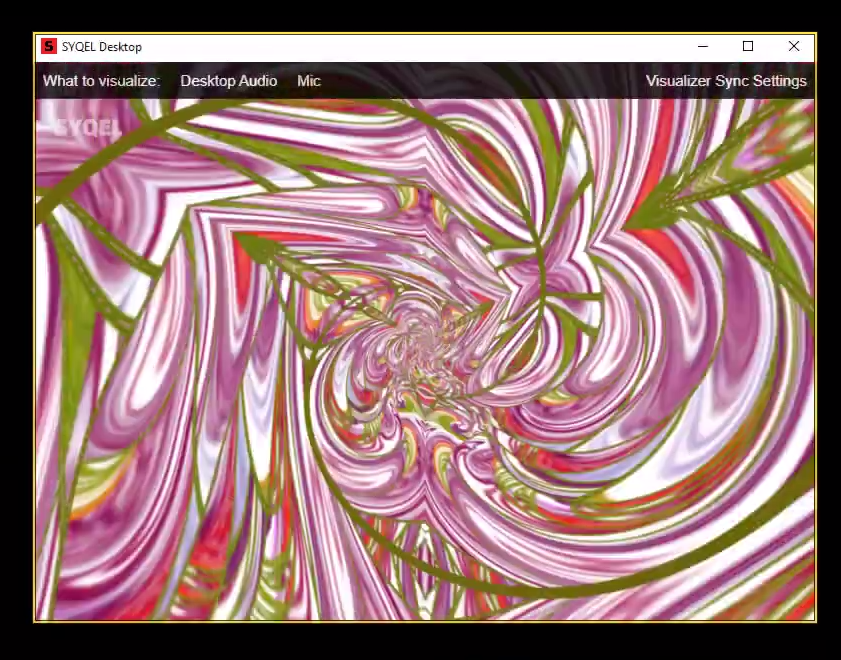Screen dimensions: 841x660
Task: Close the SYQEL Desktop window
Action: coord(794,47)
